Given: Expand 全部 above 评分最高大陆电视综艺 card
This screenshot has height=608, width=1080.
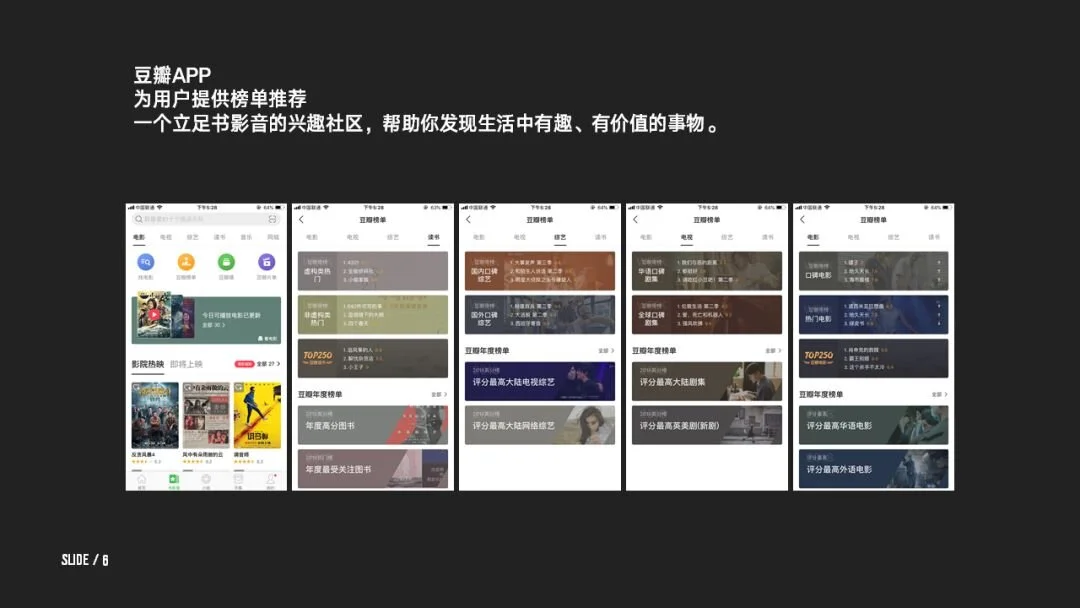Looking at the screenshot, I should [x=606, y=350].
